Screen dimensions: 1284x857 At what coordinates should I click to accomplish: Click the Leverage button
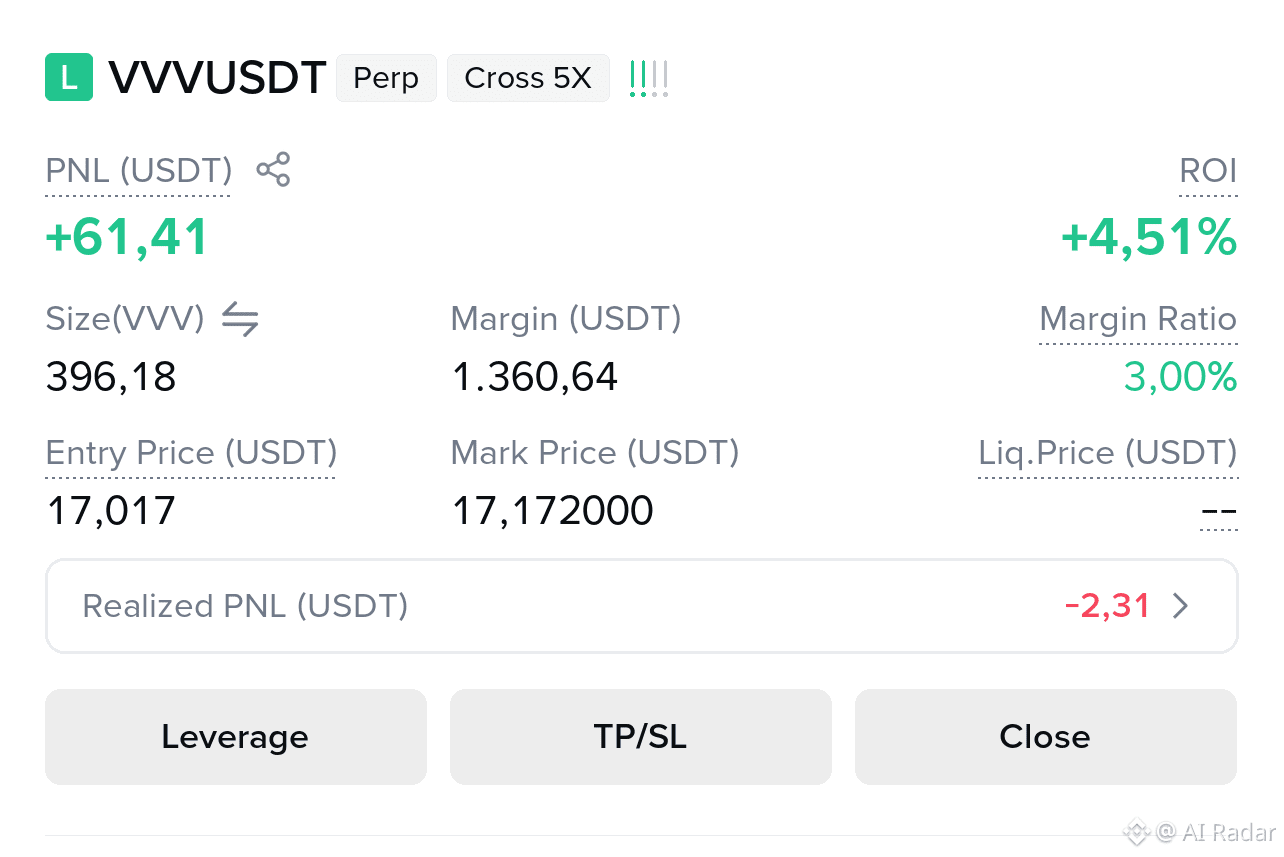coord(236,737)
